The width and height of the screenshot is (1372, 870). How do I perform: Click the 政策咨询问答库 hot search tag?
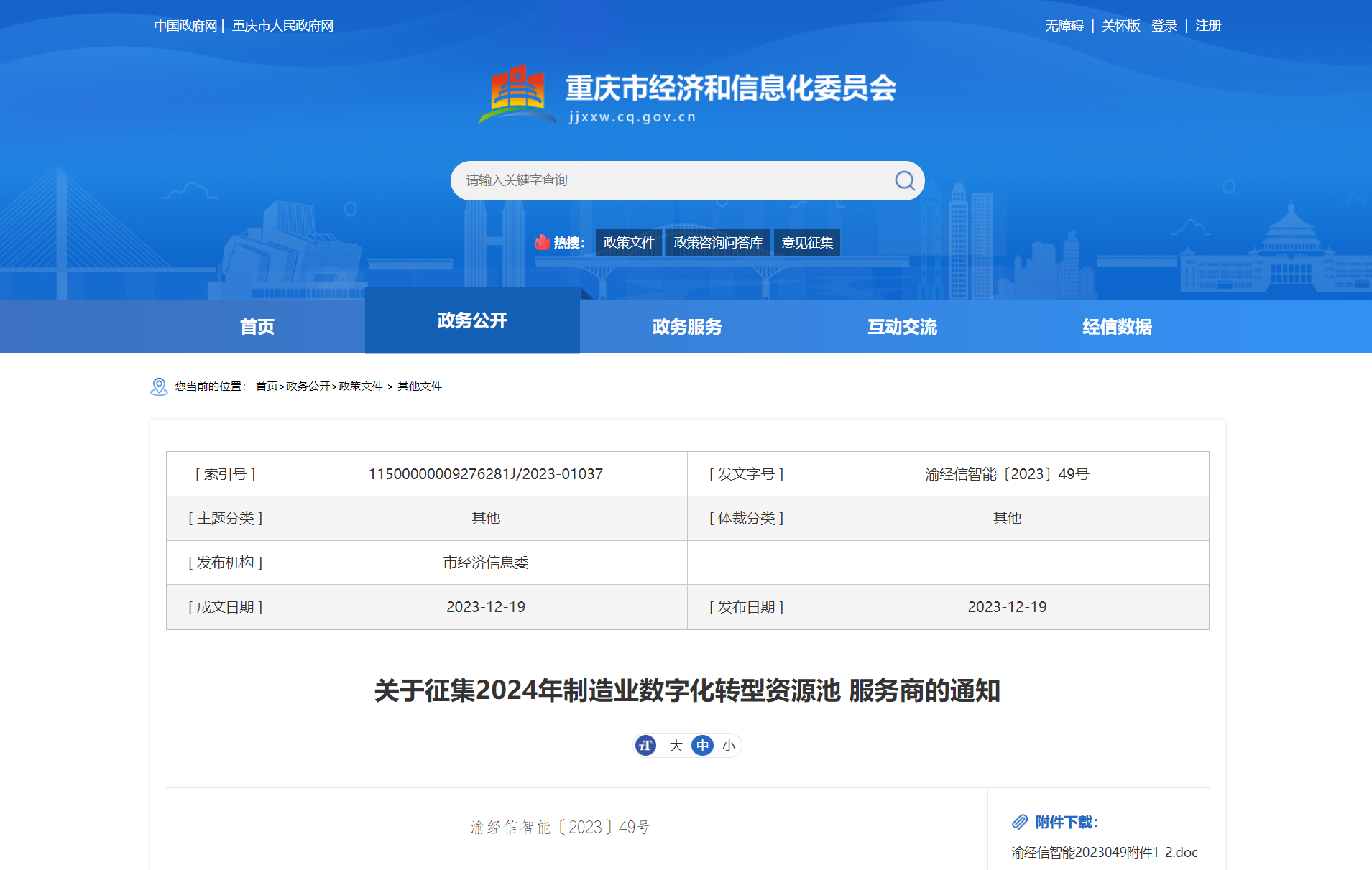717,243
